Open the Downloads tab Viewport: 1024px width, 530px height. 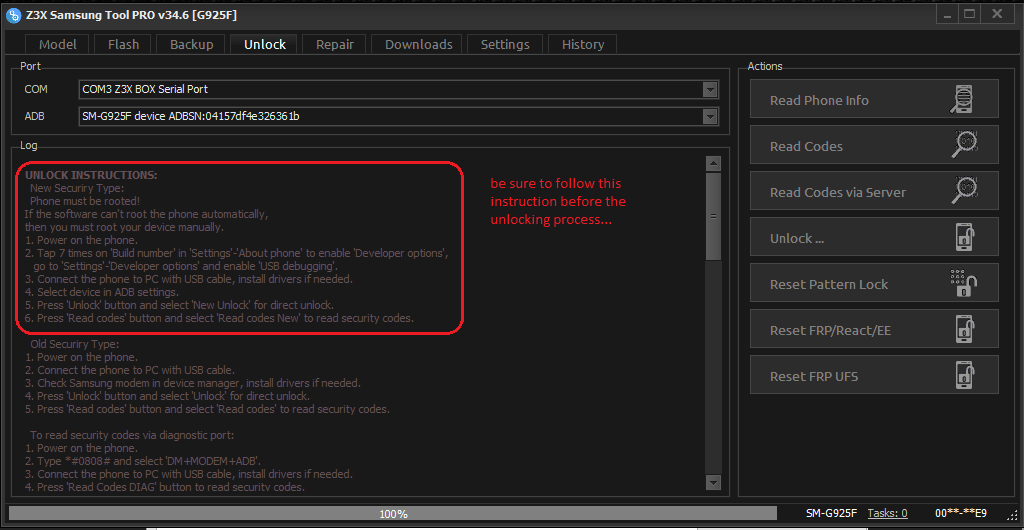click(419, 44)
